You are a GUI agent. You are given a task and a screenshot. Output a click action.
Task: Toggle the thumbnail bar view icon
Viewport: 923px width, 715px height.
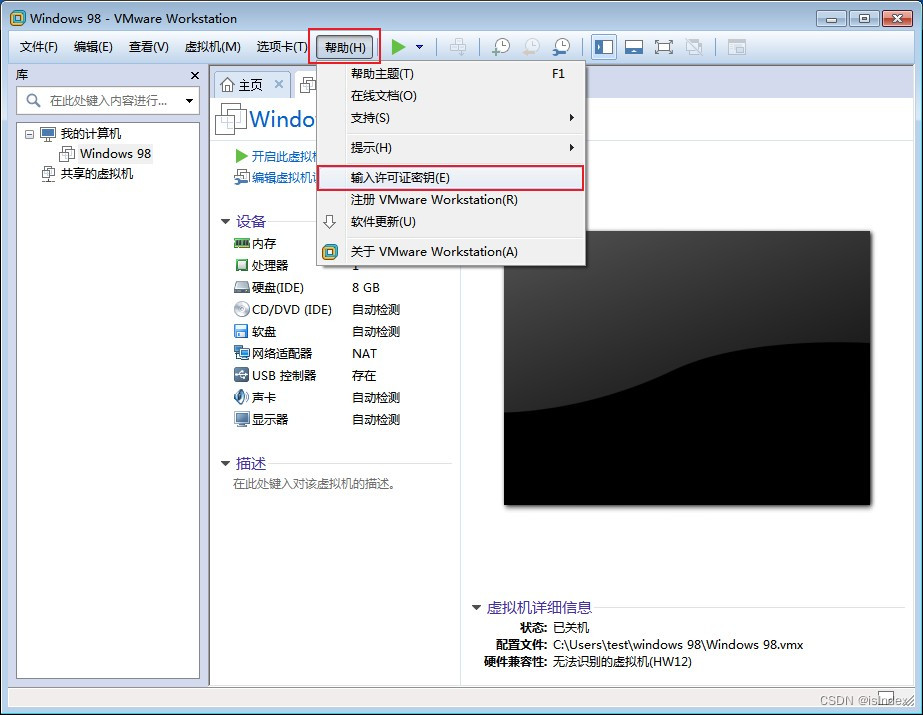click(633, 46)
